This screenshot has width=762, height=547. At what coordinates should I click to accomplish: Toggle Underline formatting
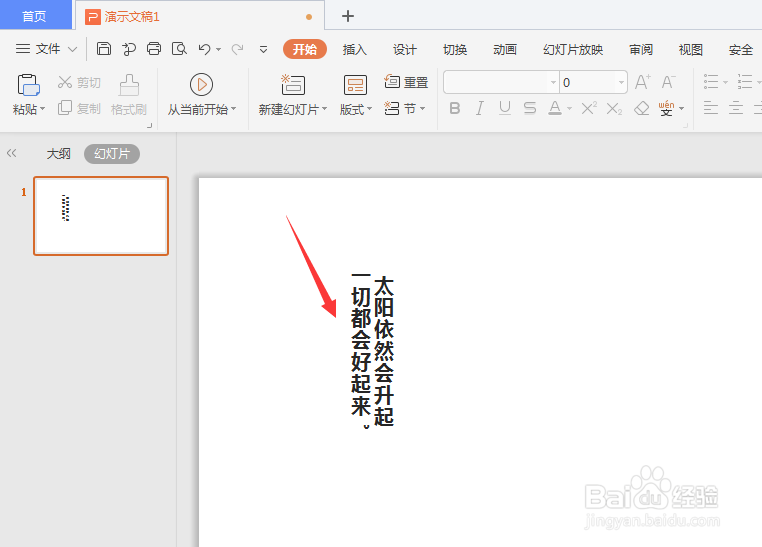[x=505, y=108]
